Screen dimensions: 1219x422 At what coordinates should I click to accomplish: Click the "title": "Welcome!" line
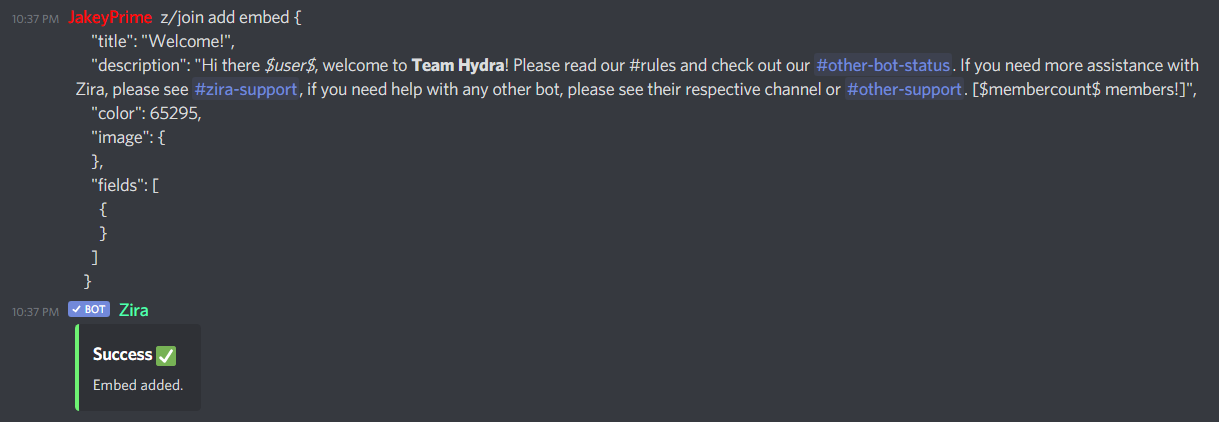pyautogui.click(x=162, y=42)
